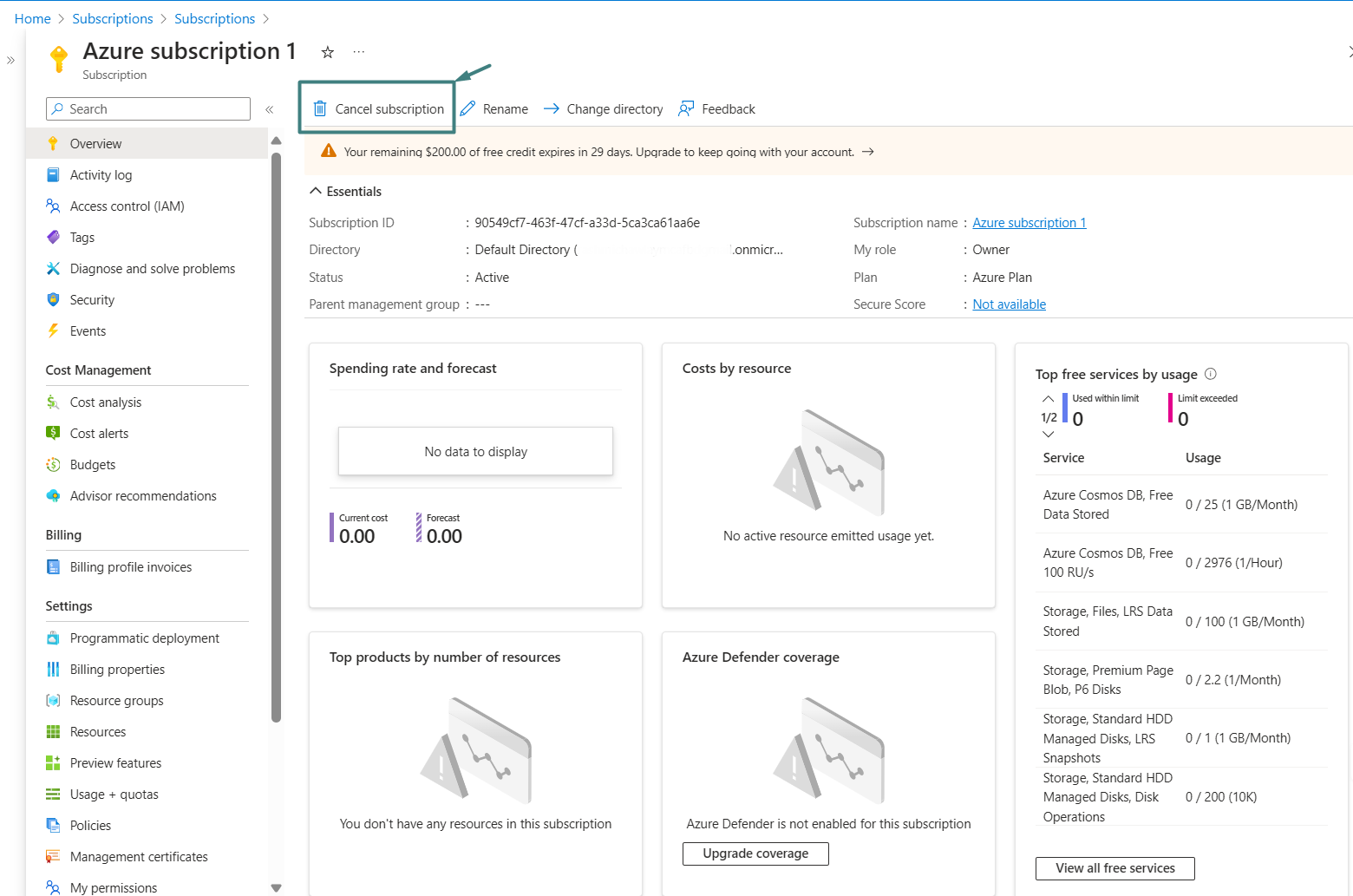Collapse the sidebar menu with double chevron
This screenshot has height=896, width=1353.
[x=270, y=109]
